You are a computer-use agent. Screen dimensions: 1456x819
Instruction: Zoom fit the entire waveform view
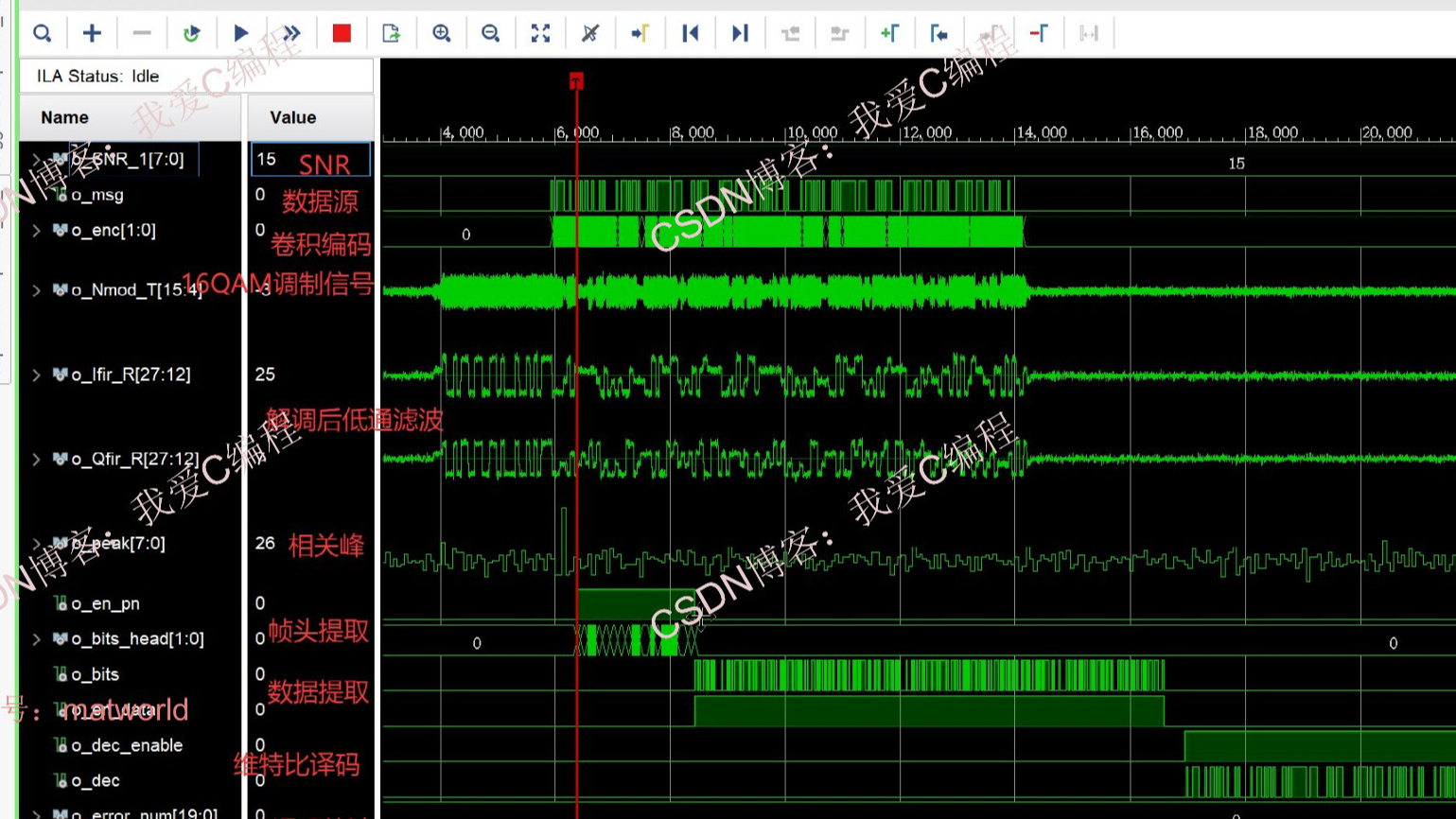(x=541, y=32)
